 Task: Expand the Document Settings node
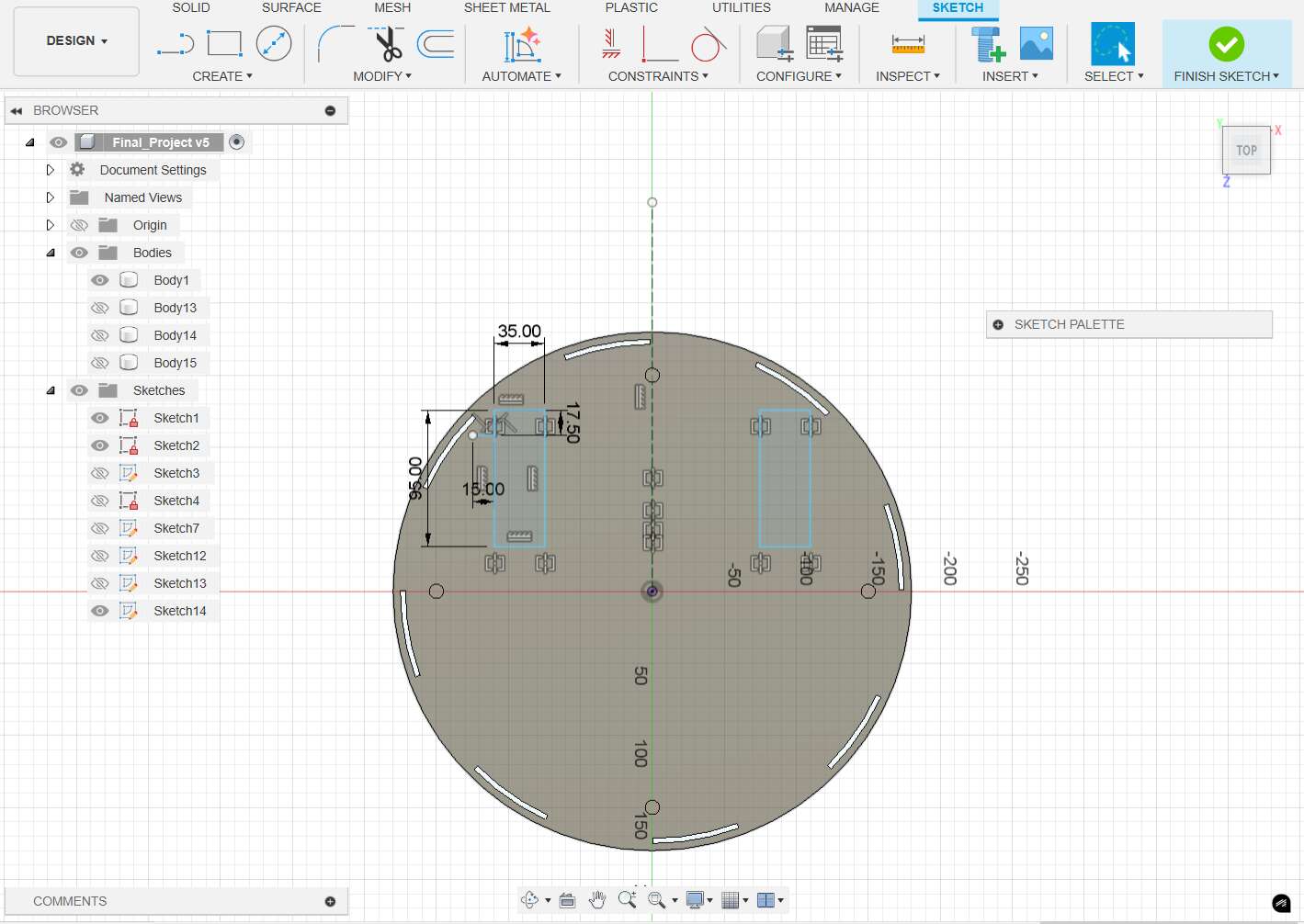click(x=51, y=170)
